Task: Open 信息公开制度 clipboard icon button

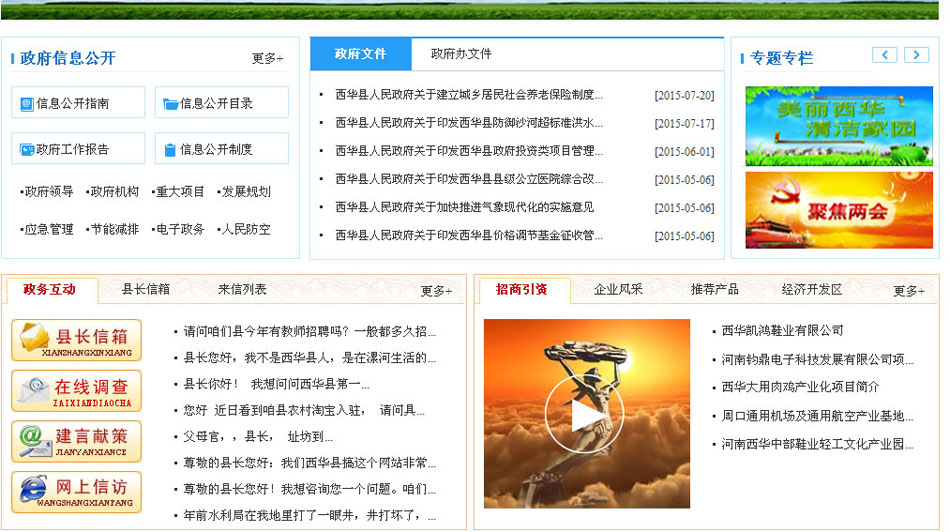Action: coord(221,149)
